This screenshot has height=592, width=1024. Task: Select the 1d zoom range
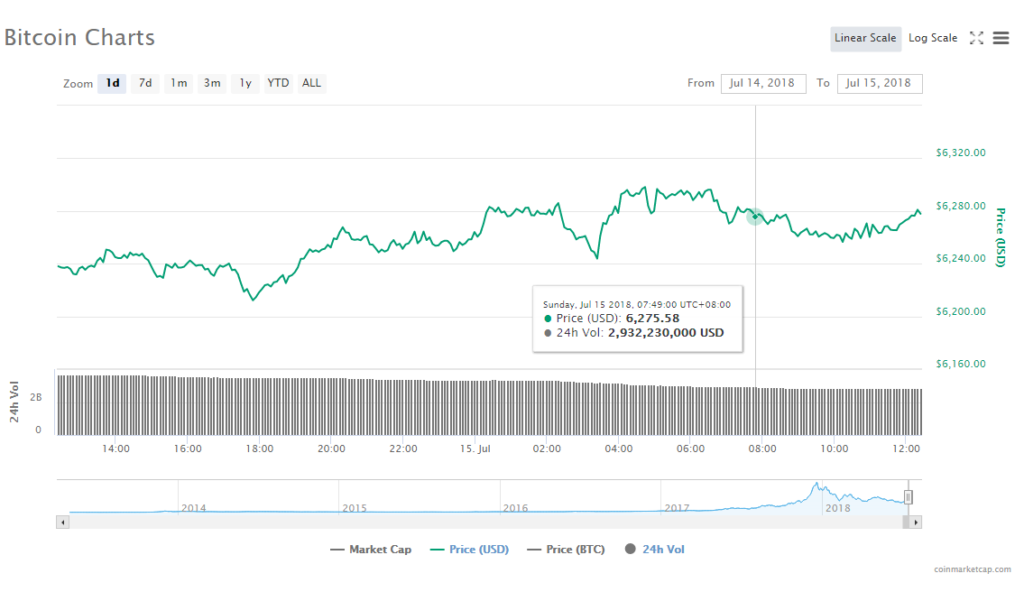click(x=112, y=83)
